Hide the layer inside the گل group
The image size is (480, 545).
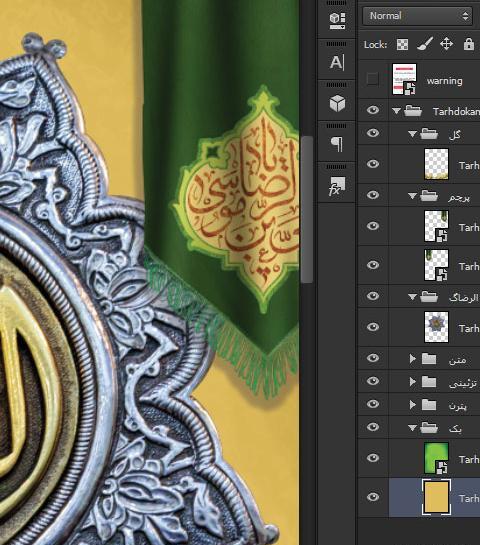coord(373,164)
